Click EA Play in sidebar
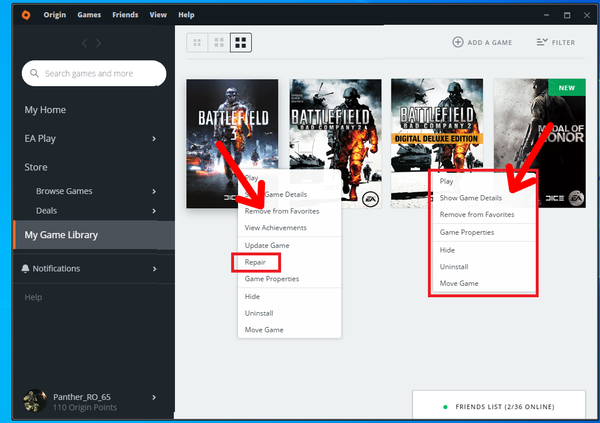The height and width of the screenshot is (423, 600). click(40, 139)
